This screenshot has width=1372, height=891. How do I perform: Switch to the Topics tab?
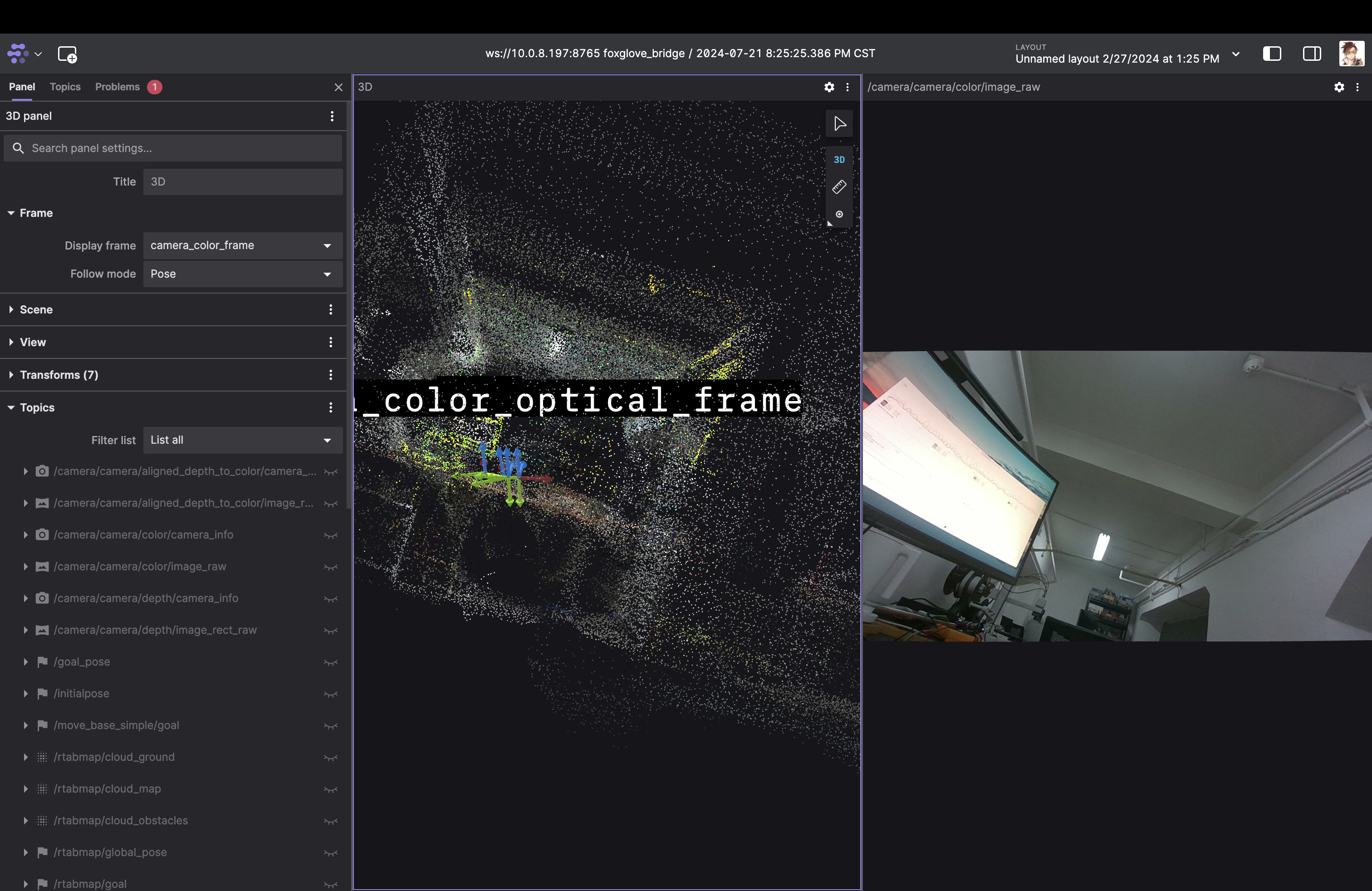(64, 87)
